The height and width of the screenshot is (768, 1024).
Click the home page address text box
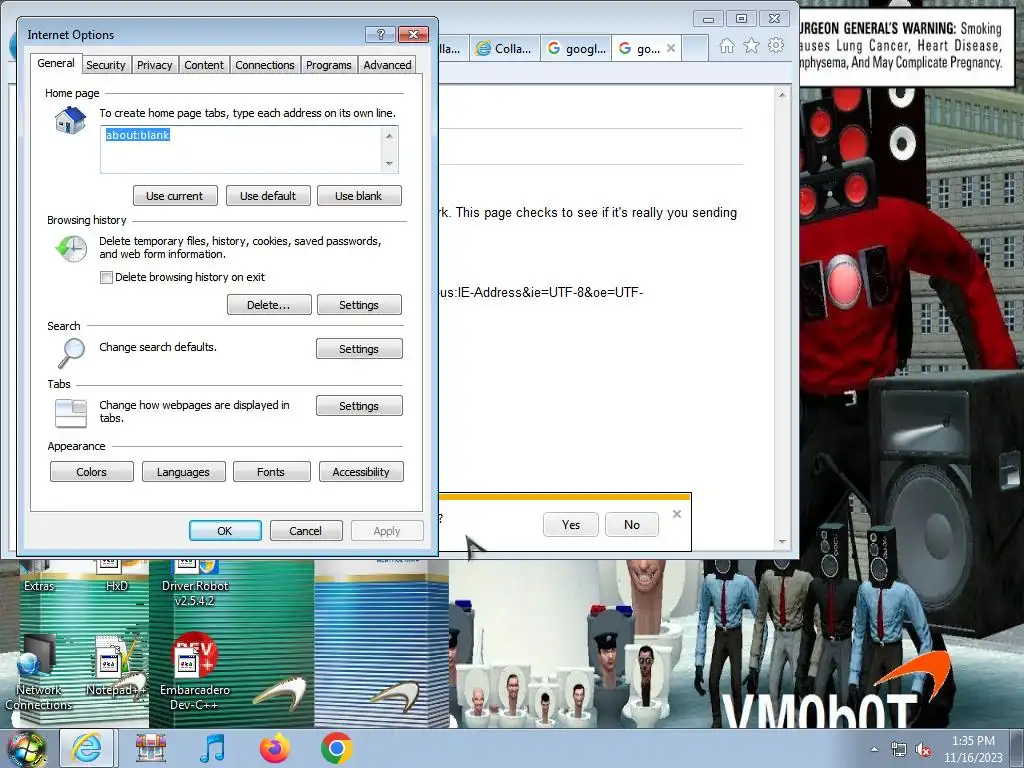242,149
